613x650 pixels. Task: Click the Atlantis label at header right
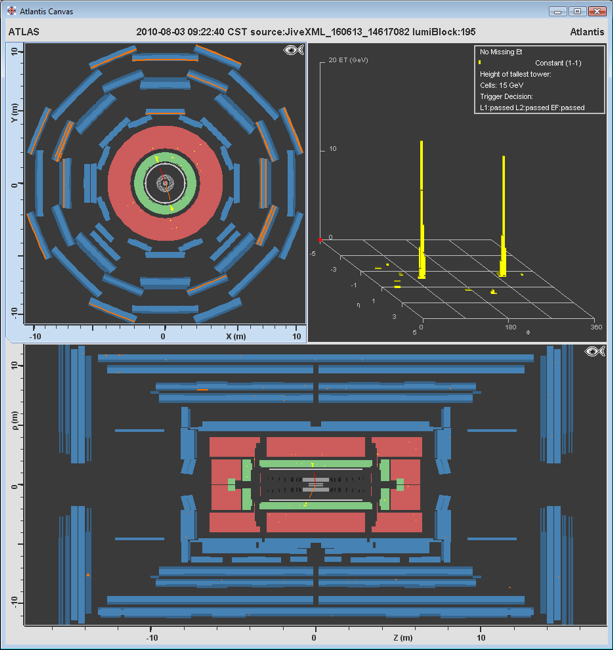(585, 32)
